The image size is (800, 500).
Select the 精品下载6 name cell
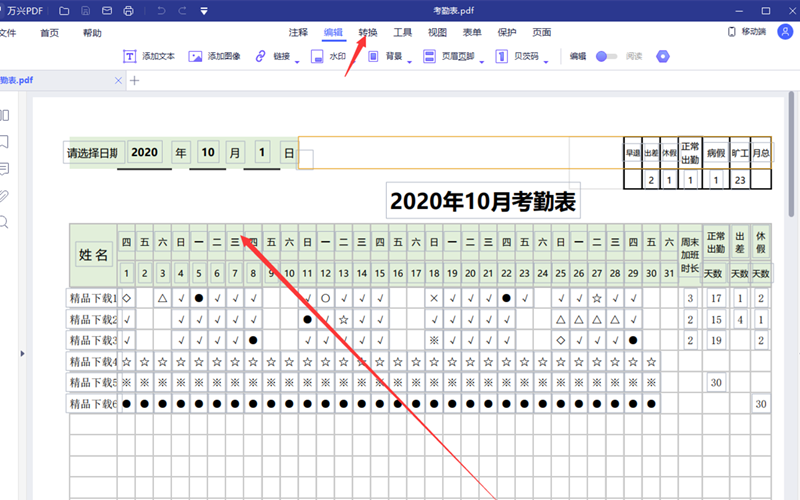(92, 404)
